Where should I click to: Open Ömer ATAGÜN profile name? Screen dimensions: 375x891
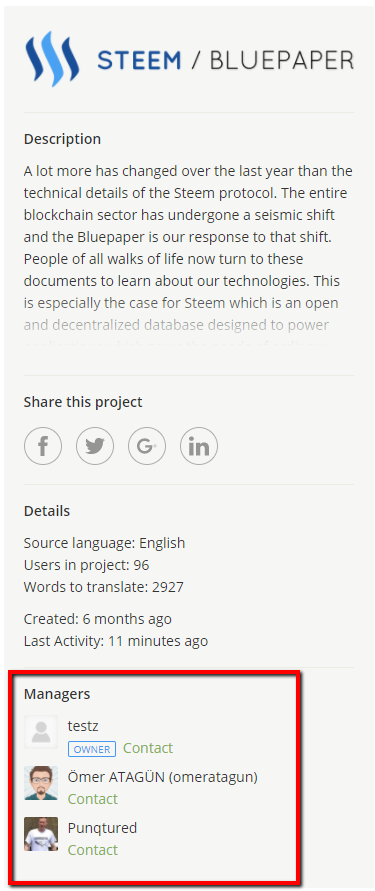point(162,777)
